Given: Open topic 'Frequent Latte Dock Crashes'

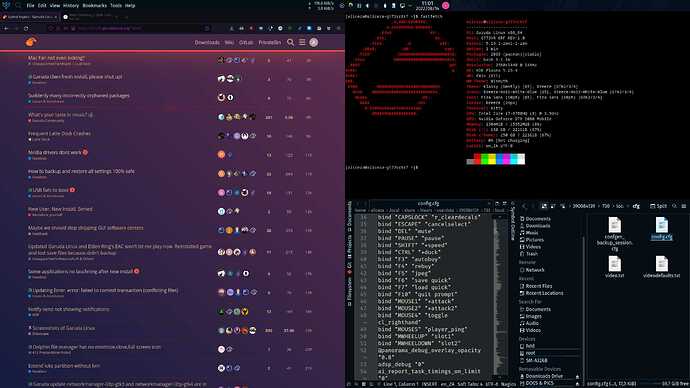Looking at the screenshot, I should click(x=59, y=133).
